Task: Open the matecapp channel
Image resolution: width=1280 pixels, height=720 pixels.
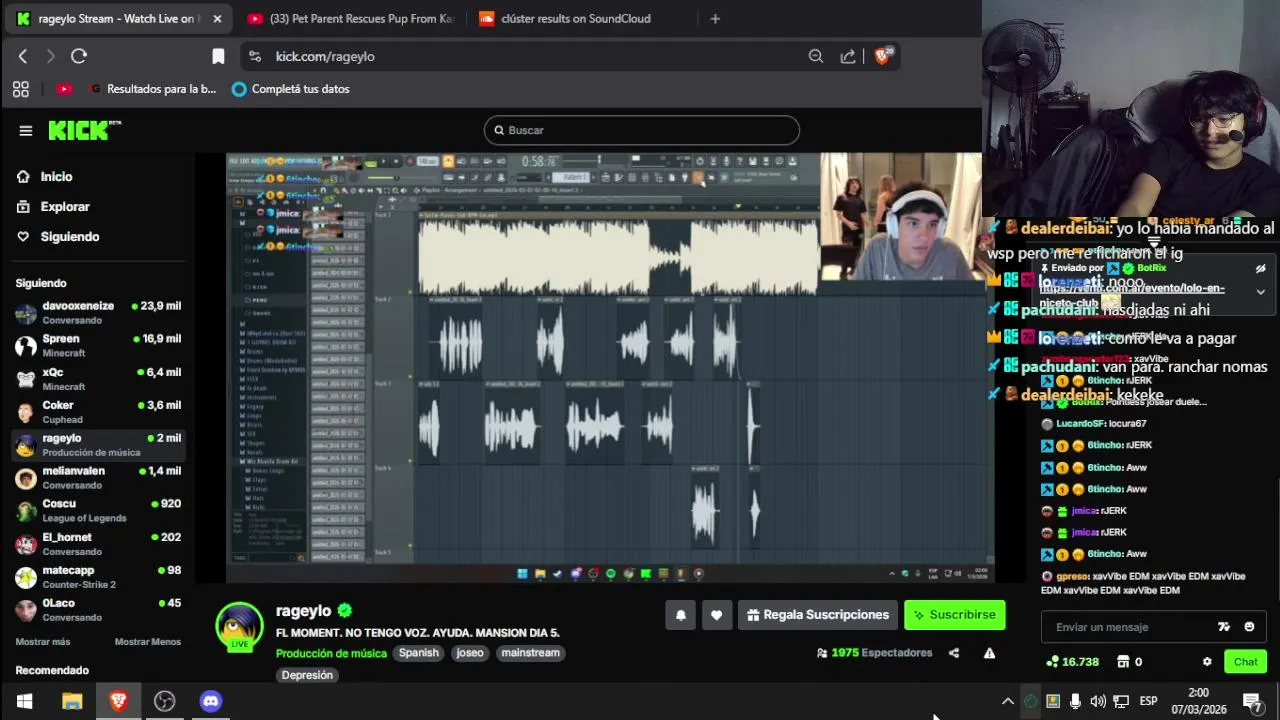Action: click(x=98, y=577)
